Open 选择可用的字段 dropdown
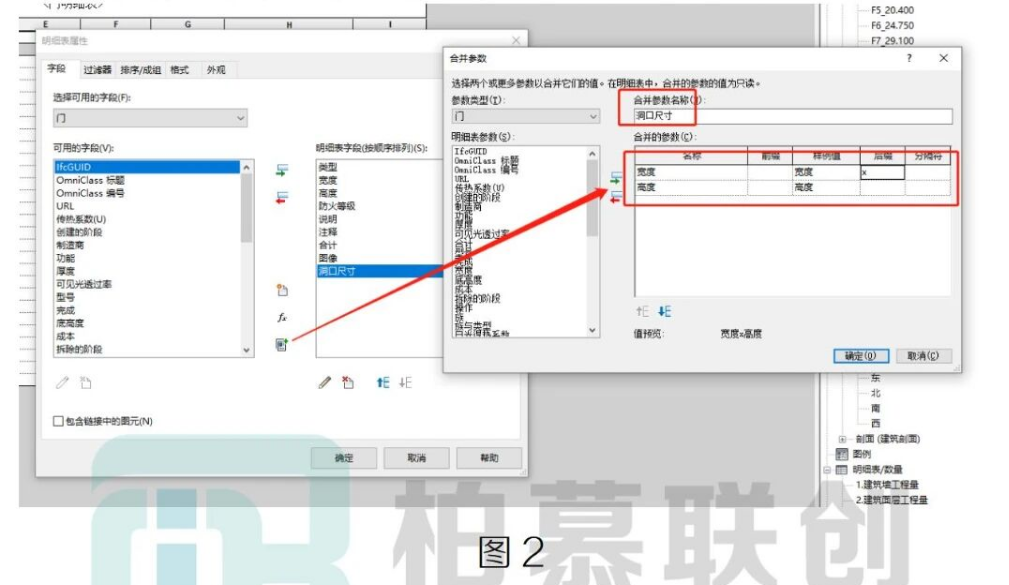1009x585 pixels. coord(150,118)
